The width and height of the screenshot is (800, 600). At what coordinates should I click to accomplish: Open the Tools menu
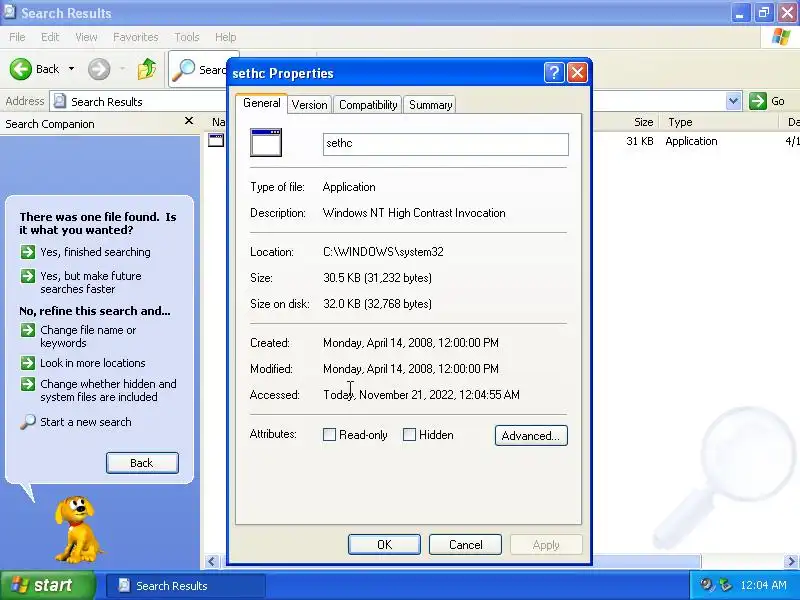(x=187, y=37)
